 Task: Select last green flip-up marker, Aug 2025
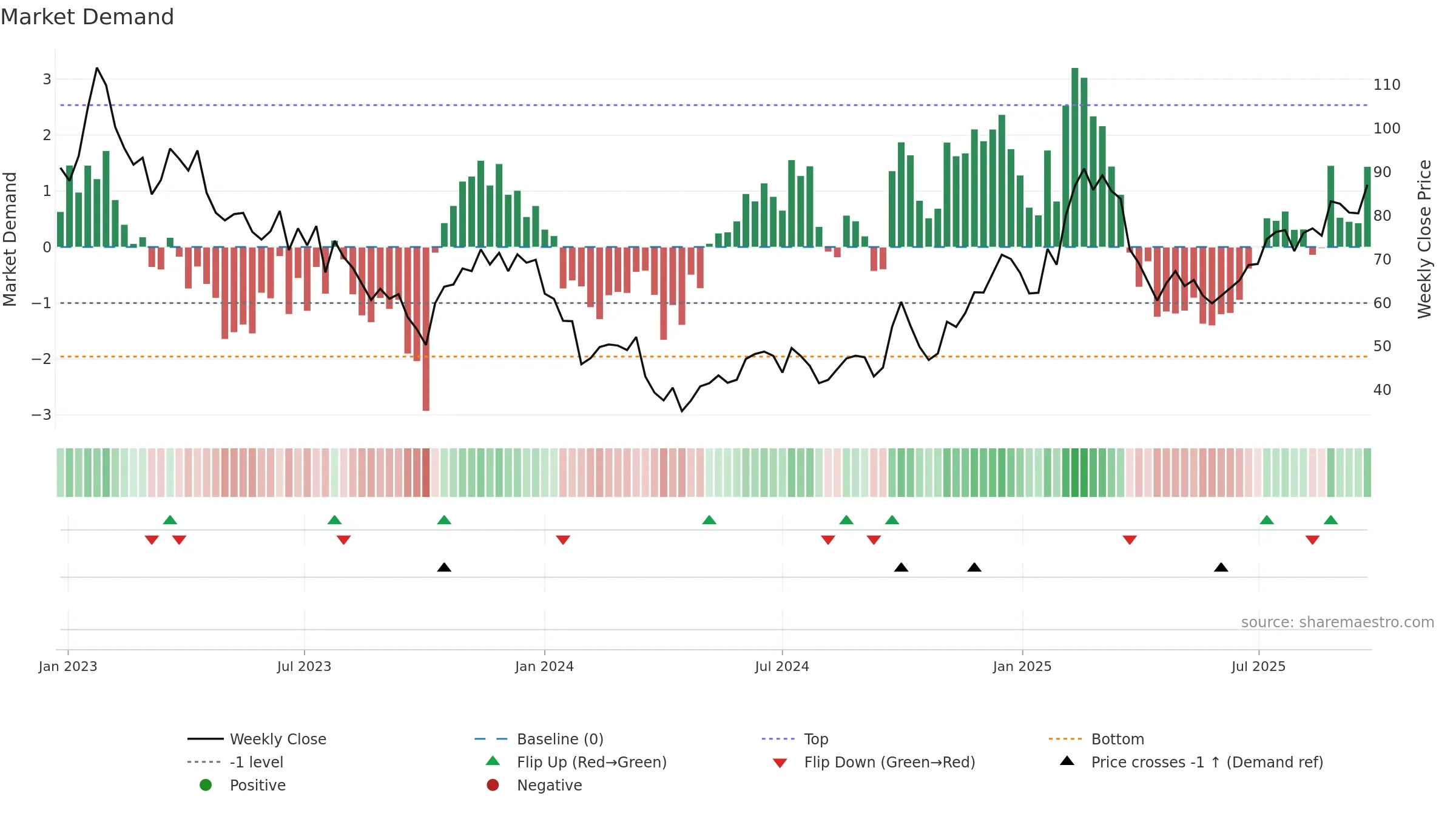1331,520
